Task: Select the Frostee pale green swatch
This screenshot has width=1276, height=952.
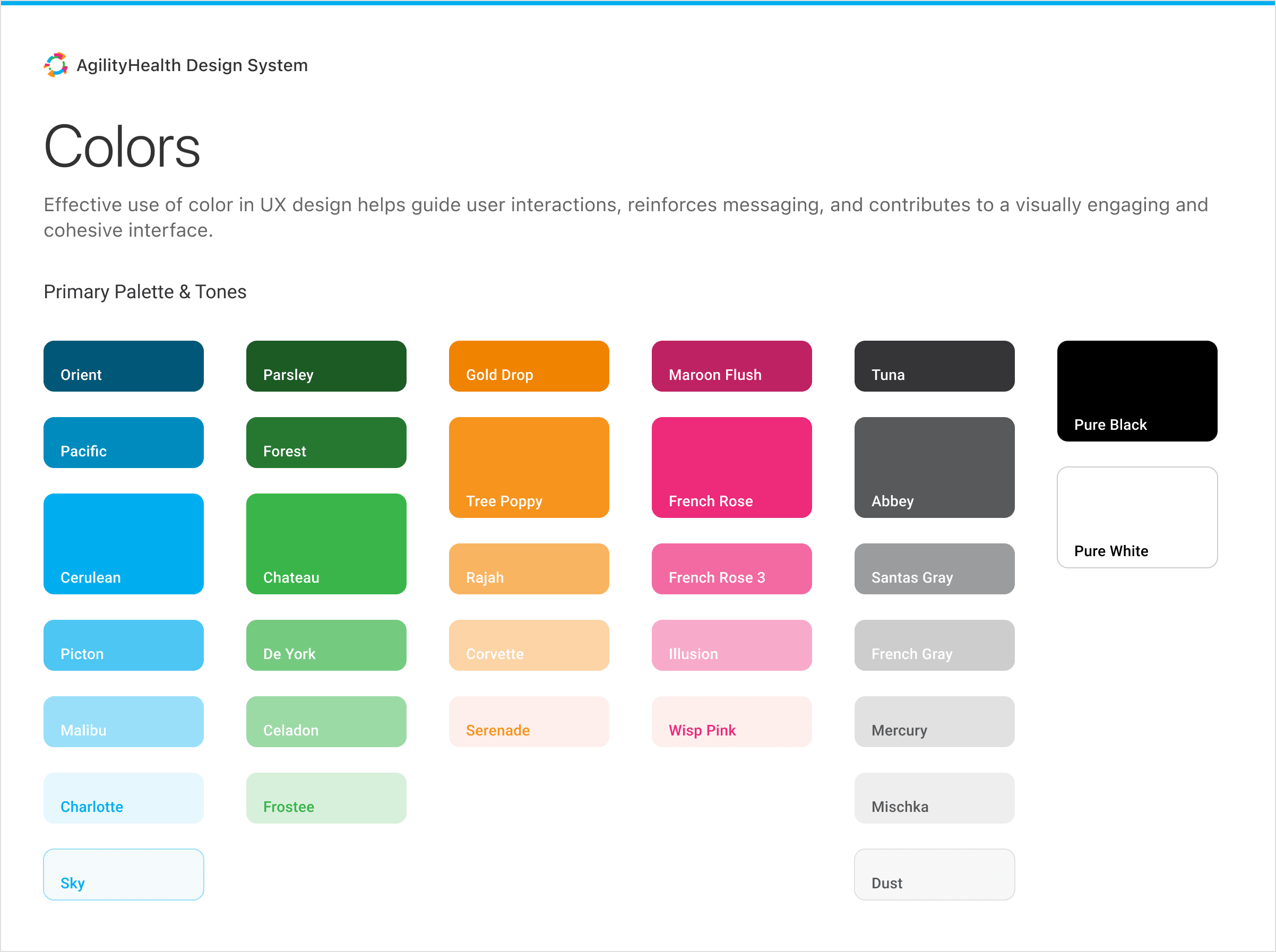Action: (x=325, y=798)
